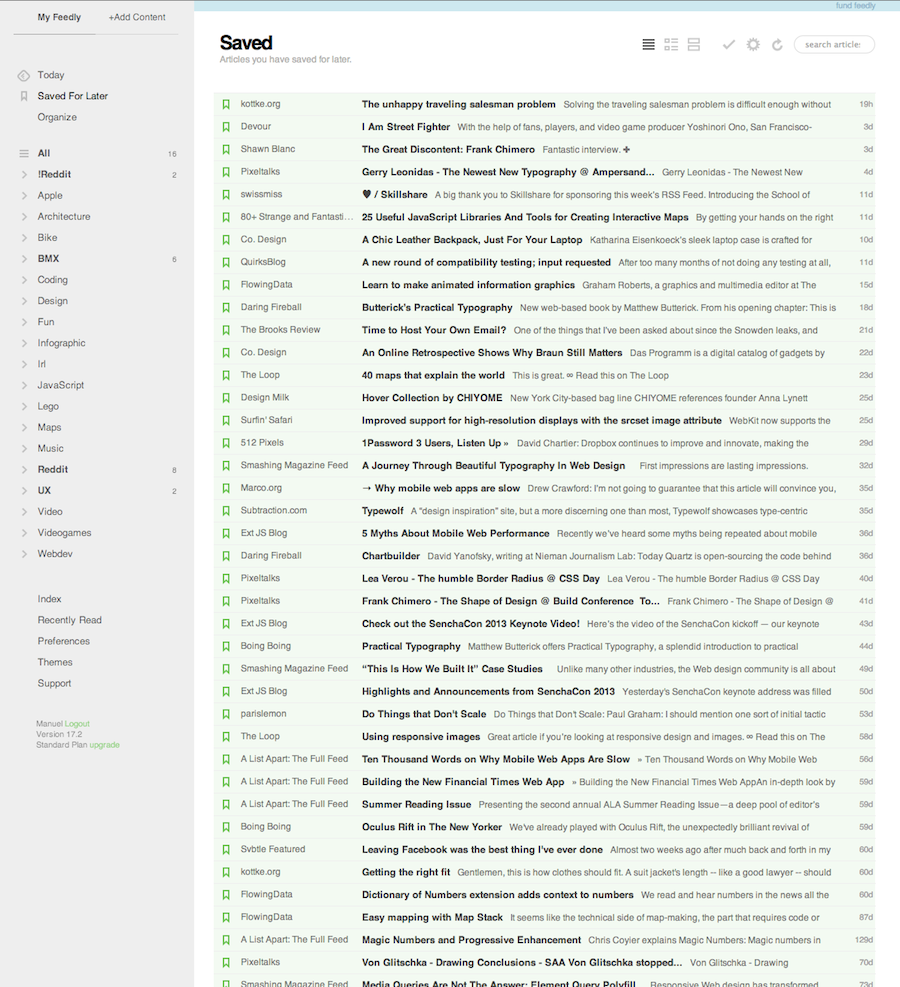The width and height of the screenshot is (900, 987).
Task: Click the refresh icon
Action: [x=777, y=45]
